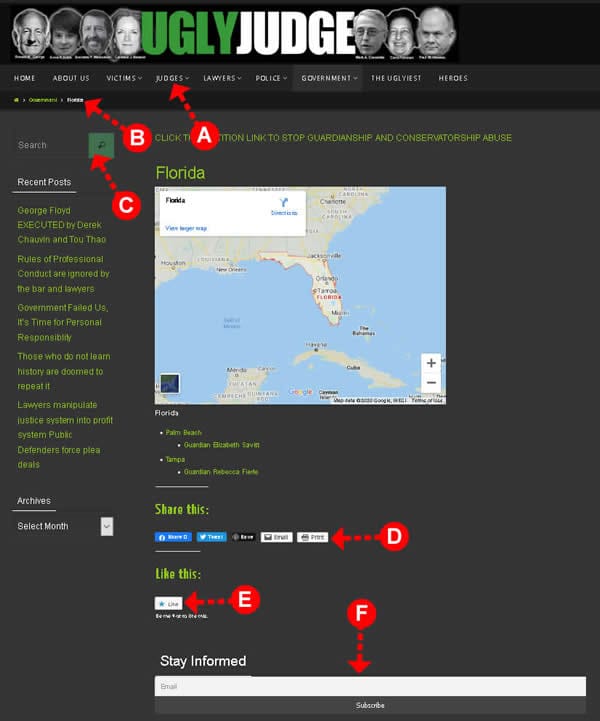Open the Judges menu
Screen dimensions: 600x721
172,78
